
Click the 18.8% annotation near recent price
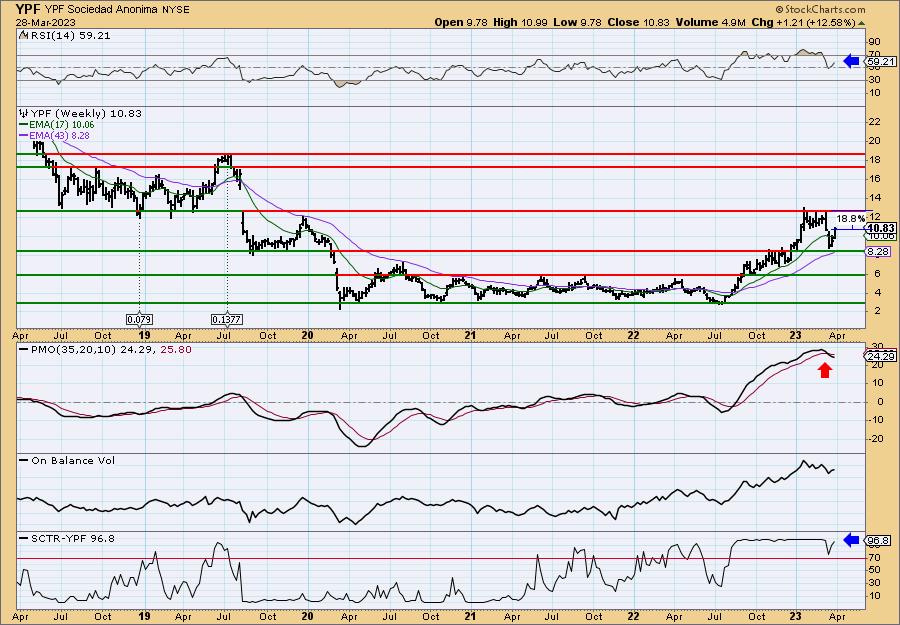pos(851,219)
